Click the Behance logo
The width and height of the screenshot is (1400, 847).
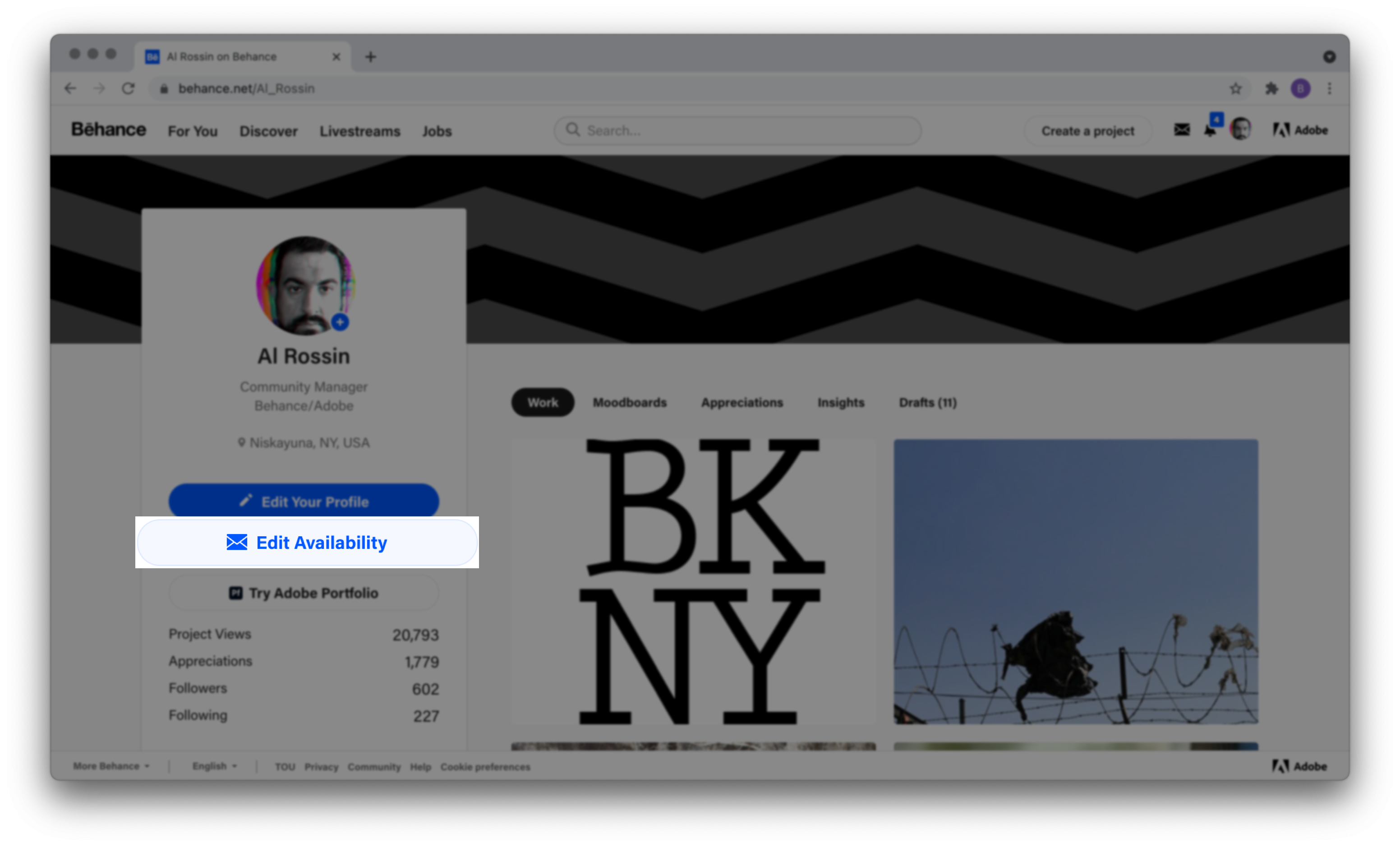coord(109,130)
